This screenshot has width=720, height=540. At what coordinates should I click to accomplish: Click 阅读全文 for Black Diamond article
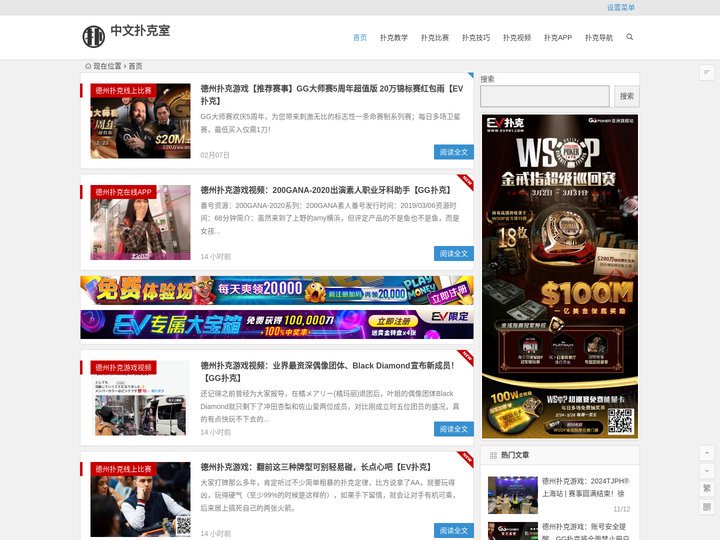click(454, 429)
